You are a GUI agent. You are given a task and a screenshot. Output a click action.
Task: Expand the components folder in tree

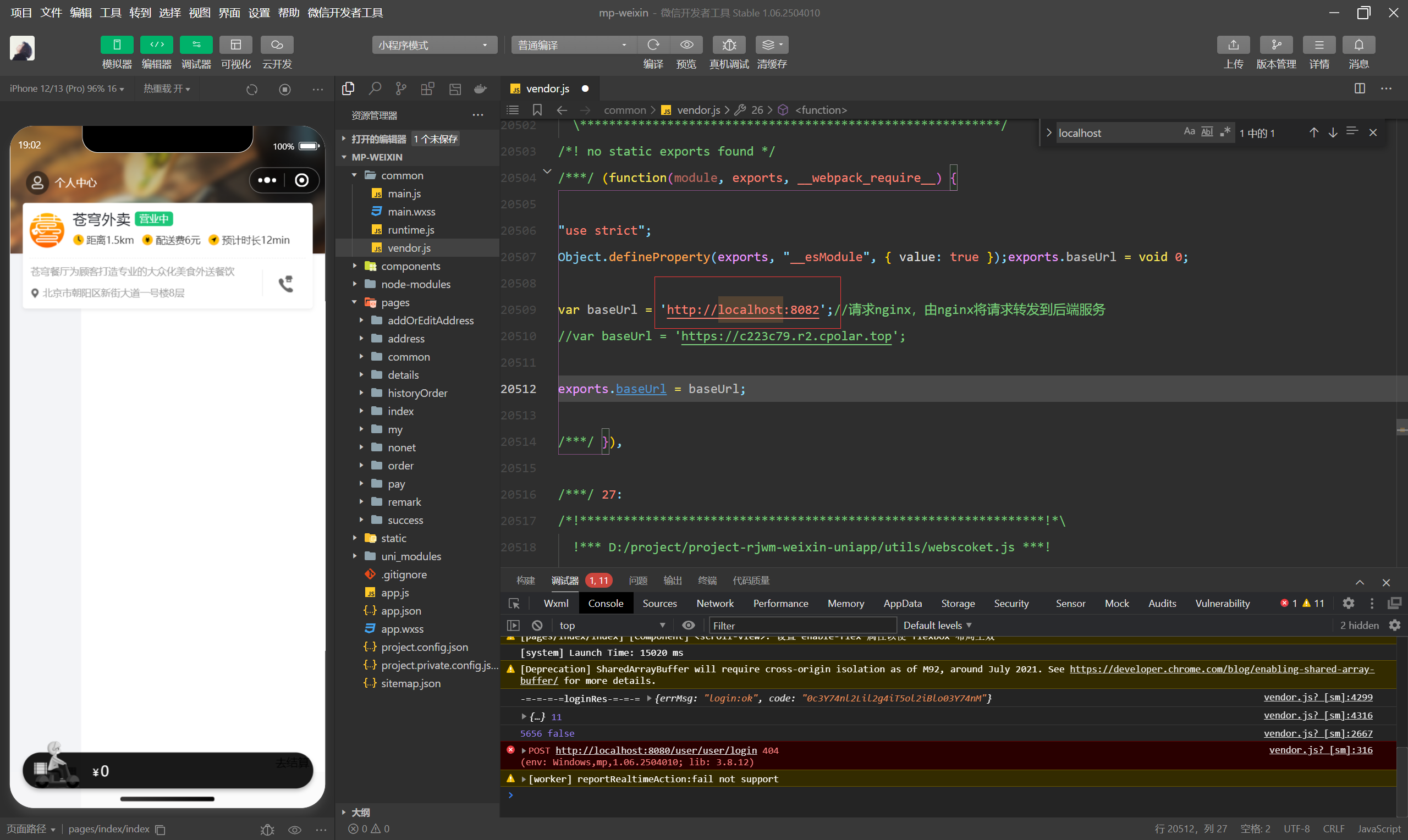(410, 266)
